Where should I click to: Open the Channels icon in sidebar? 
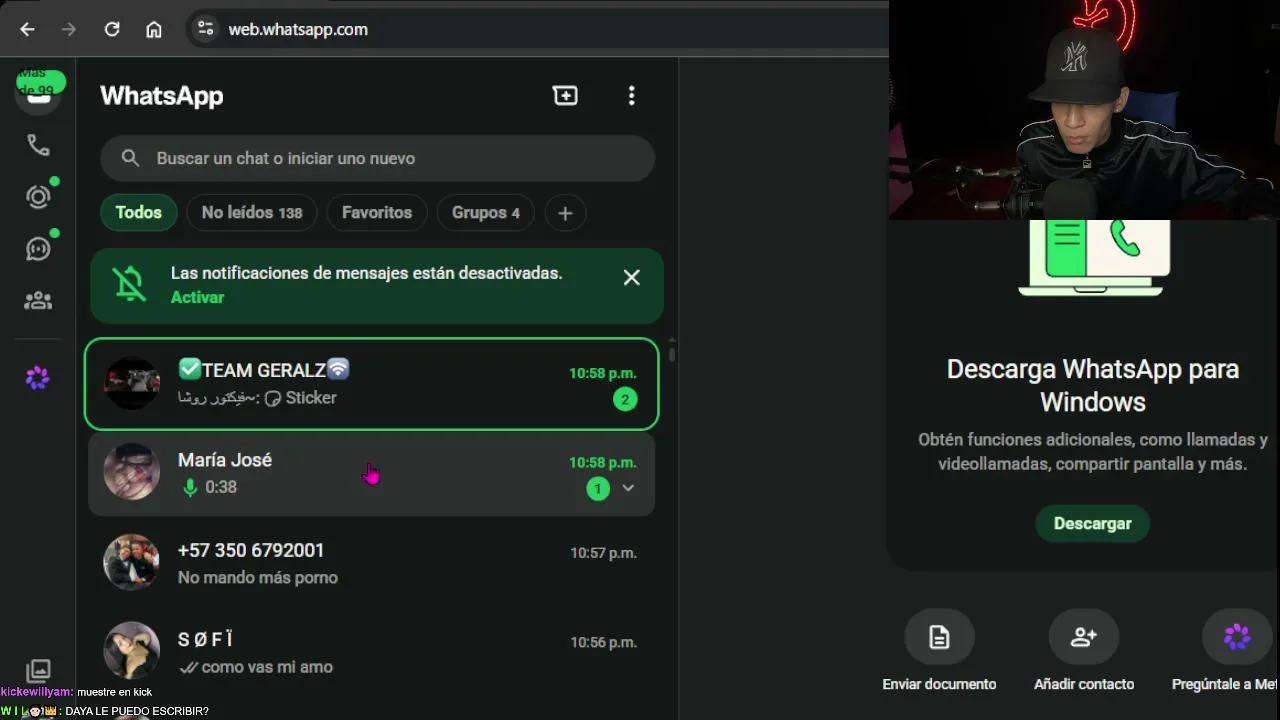tap(38, 249)
